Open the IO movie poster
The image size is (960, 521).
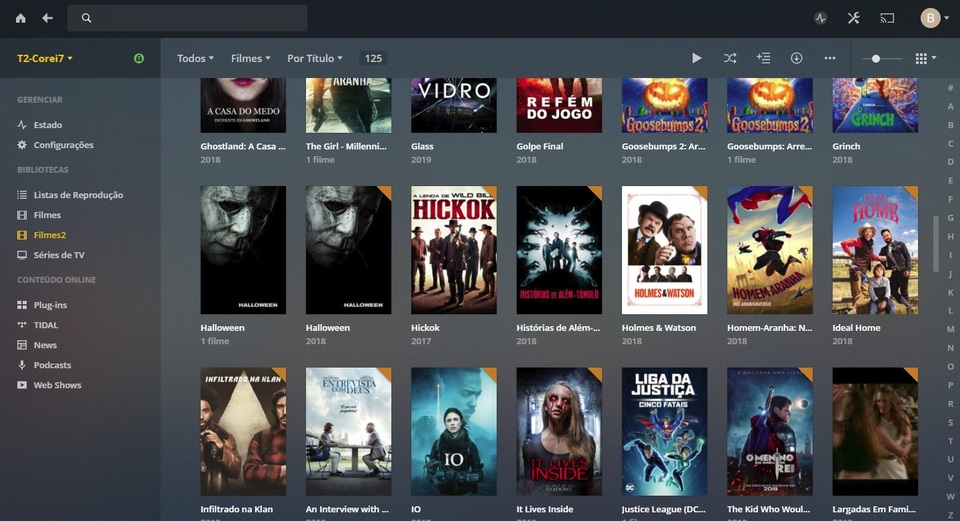(454, 432)
